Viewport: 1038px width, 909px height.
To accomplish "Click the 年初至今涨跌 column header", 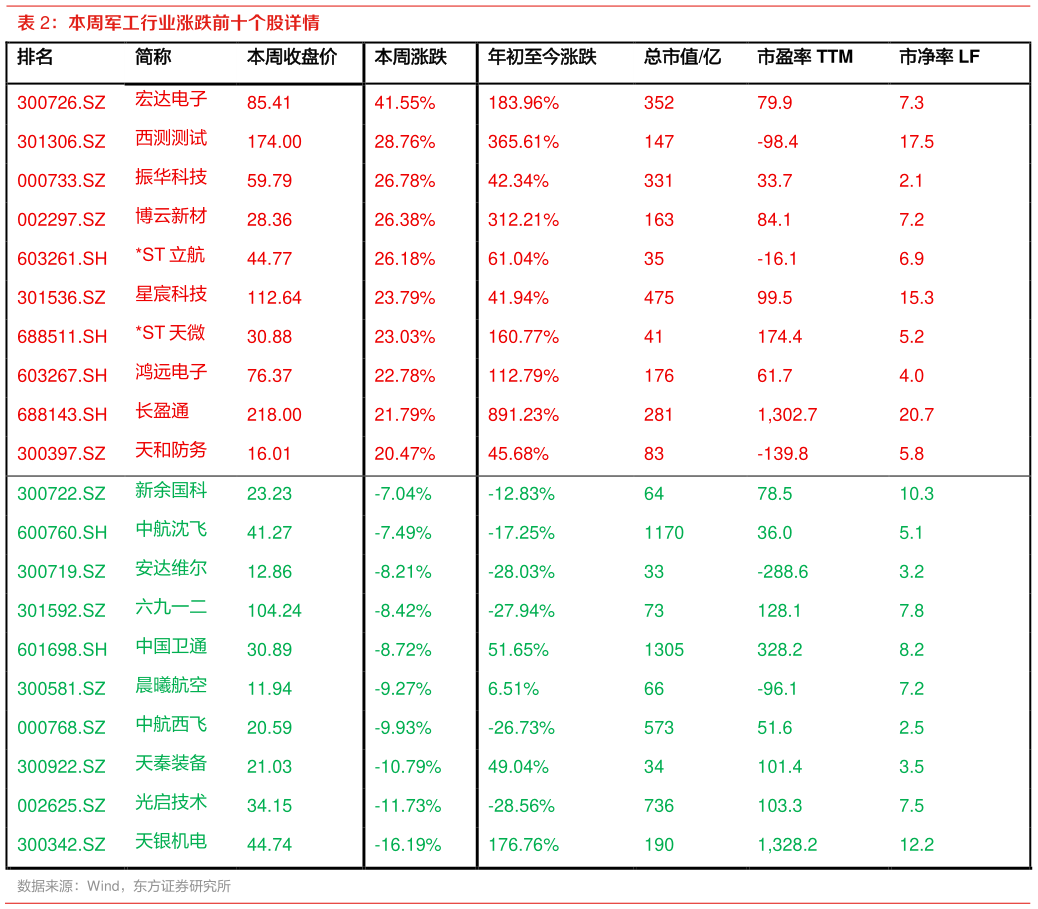I will 542,58.
